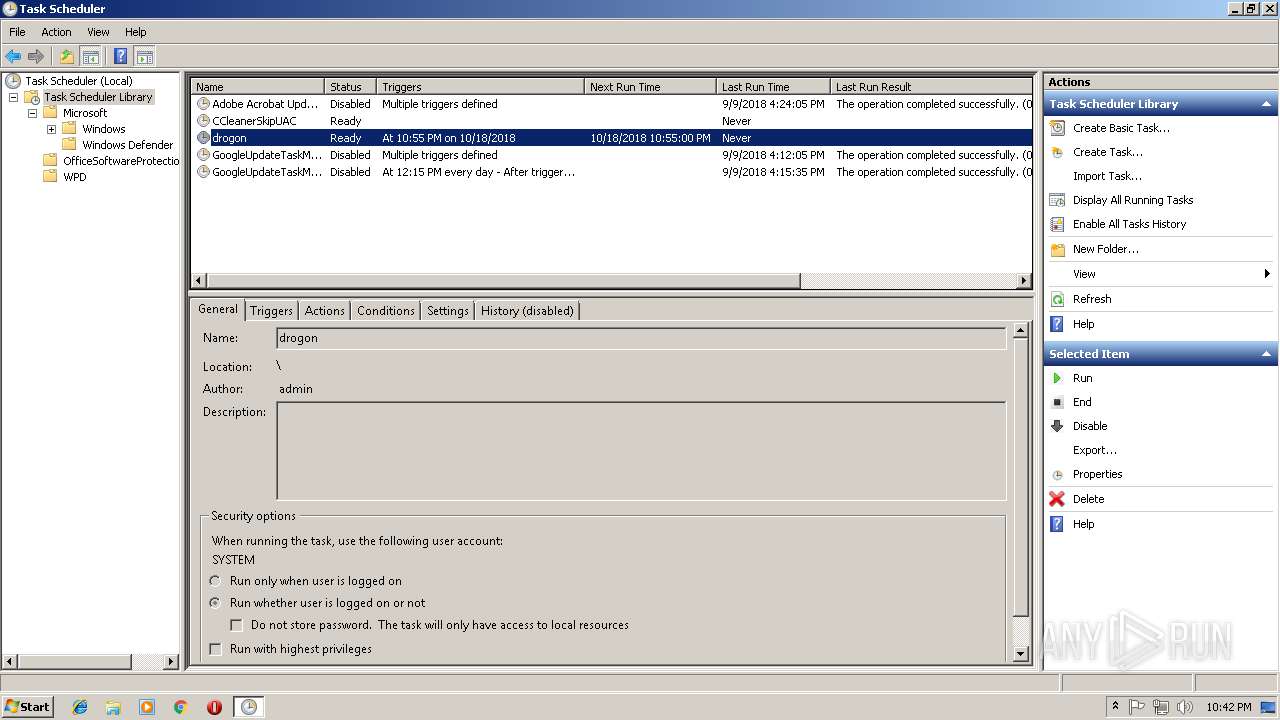Screen dimensions: 1280x720
Task: Click the Forward arrow toolbar icon
Action: point(36,57)
